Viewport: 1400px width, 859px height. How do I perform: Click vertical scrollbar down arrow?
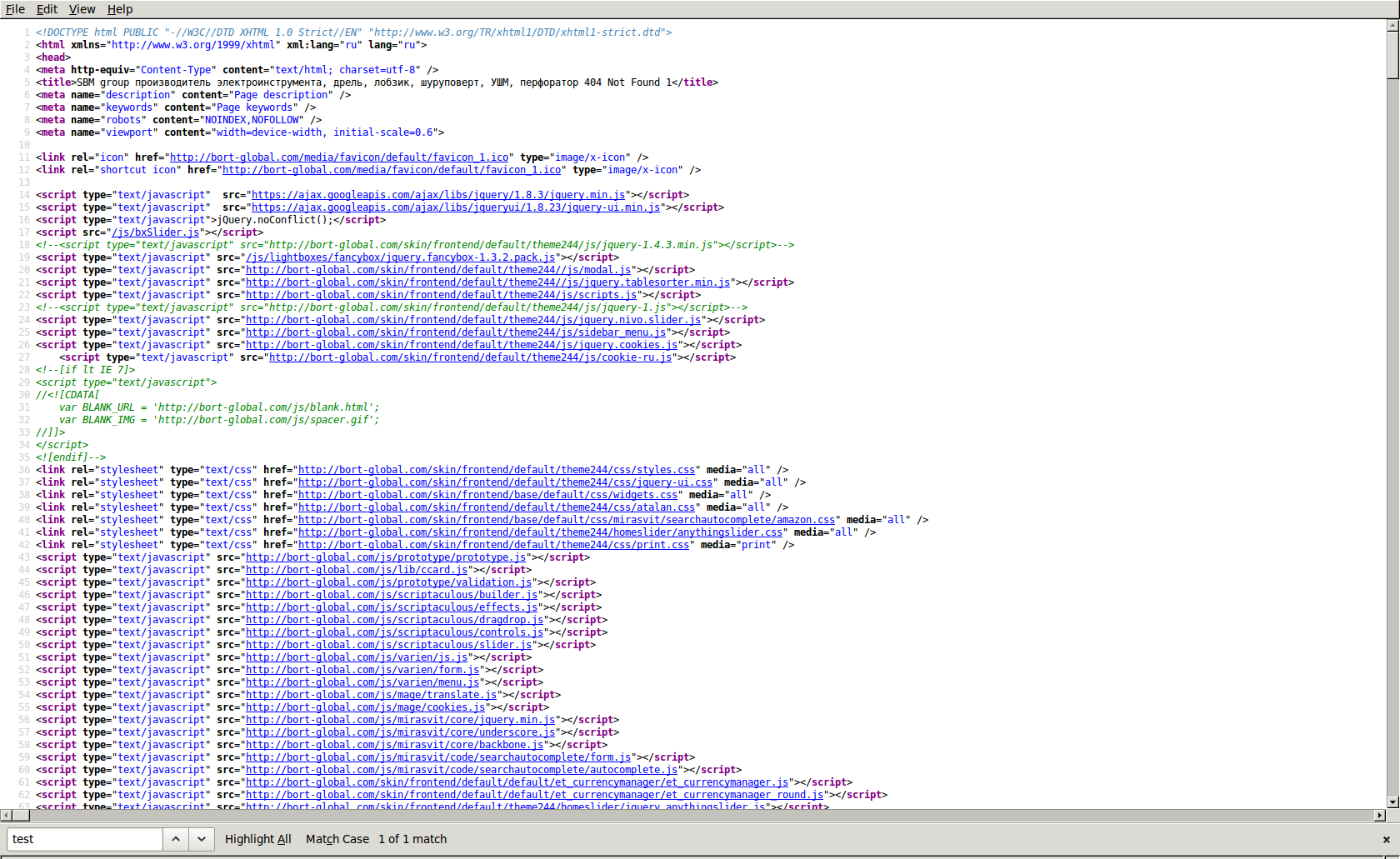click(1392, 802)
